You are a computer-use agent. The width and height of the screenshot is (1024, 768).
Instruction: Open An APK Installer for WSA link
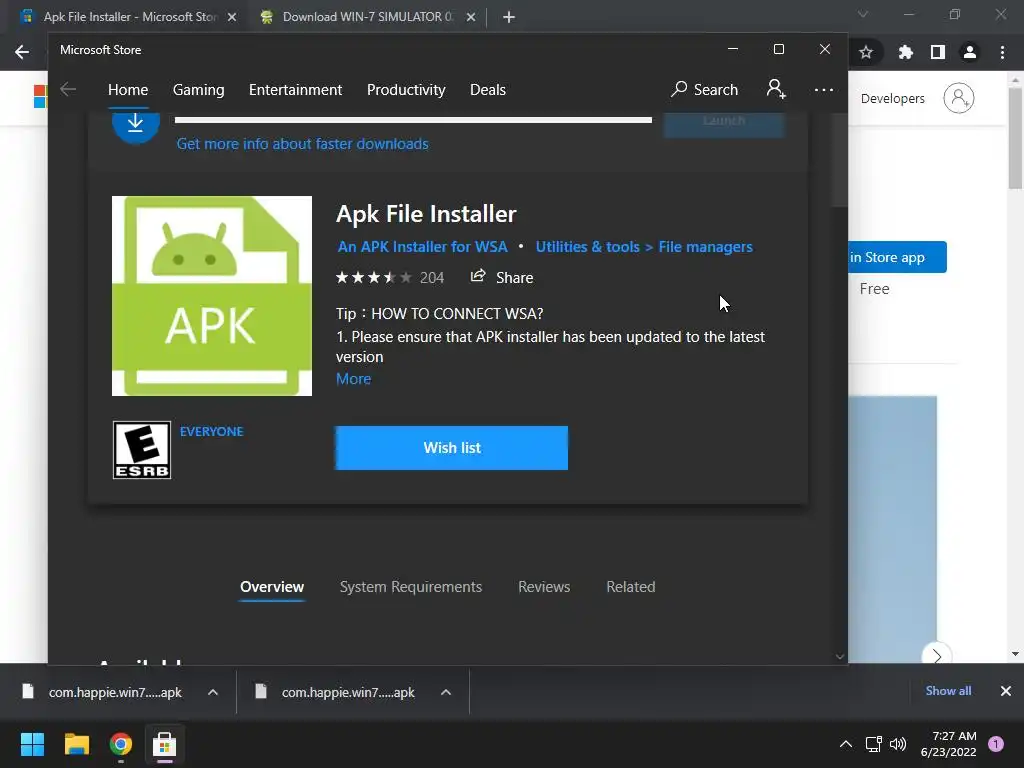point(423,247)
